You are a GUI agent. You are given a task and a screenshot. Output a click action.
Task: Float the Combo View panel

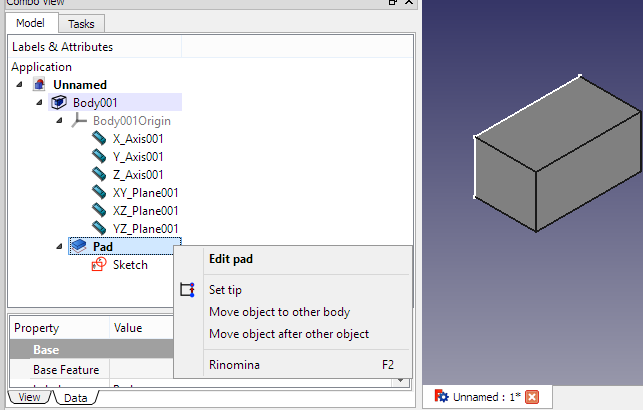(x=392, y=2)
